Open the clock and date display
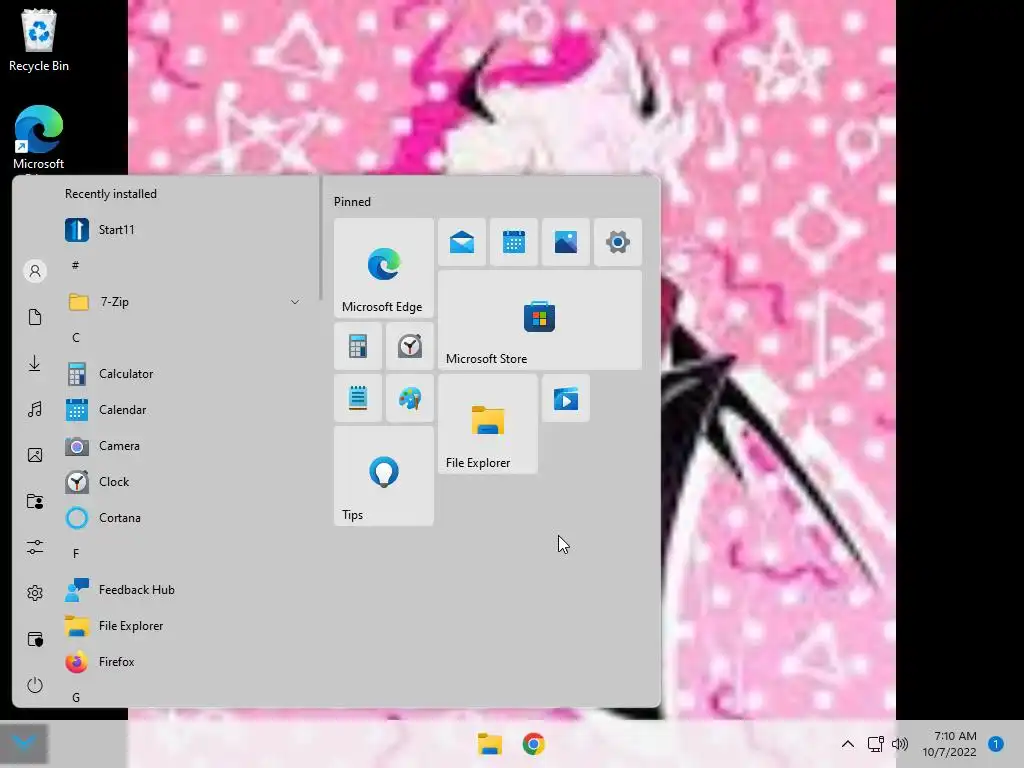The width and height of the screenshot is (1024, 768). click(949, 744)
